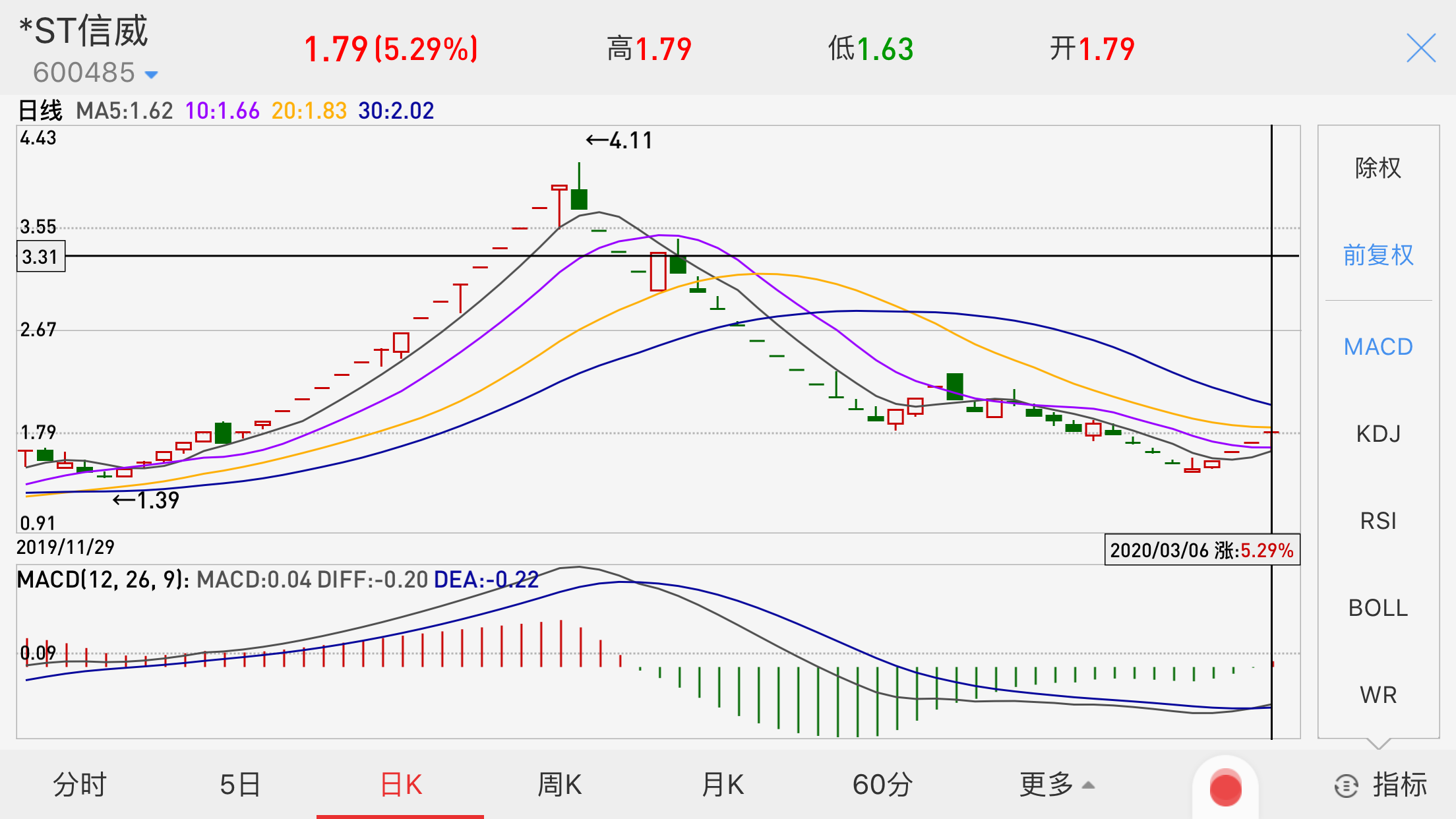This screenshot has height=819, width=1456.
Task: Tap the 低1.63 low value
Action: click(871, 49)
